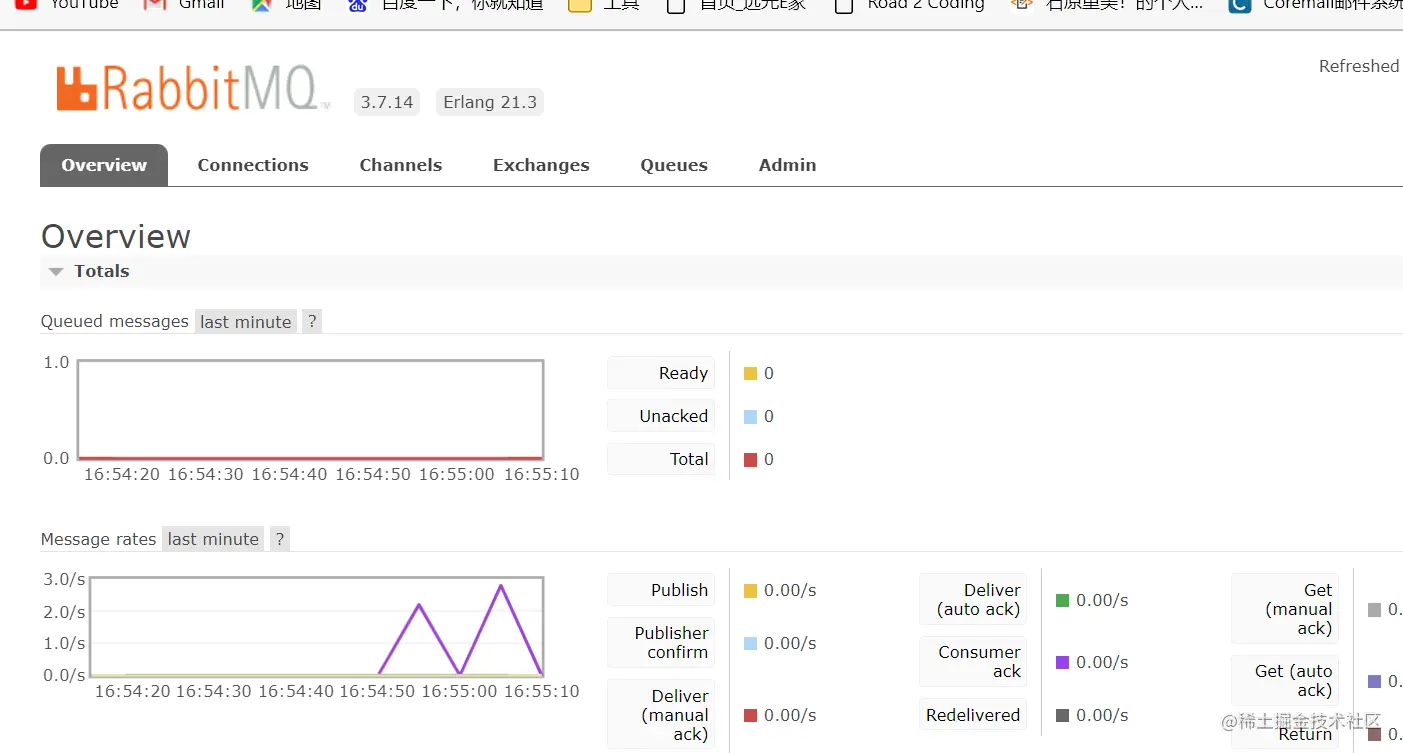Open the Exchanges tab
The height and width of the screenshot is (753, 1403).
click(x=541, y=165)
